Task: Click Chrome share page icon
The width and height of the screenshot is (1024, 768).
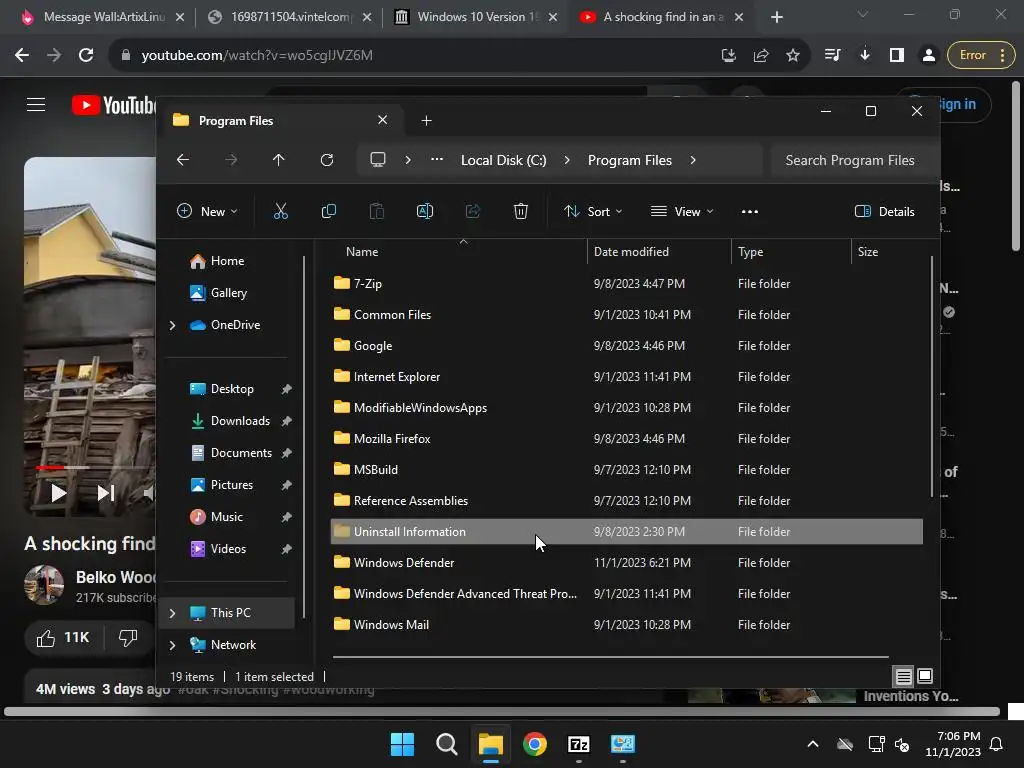Action: pos(761,56)
